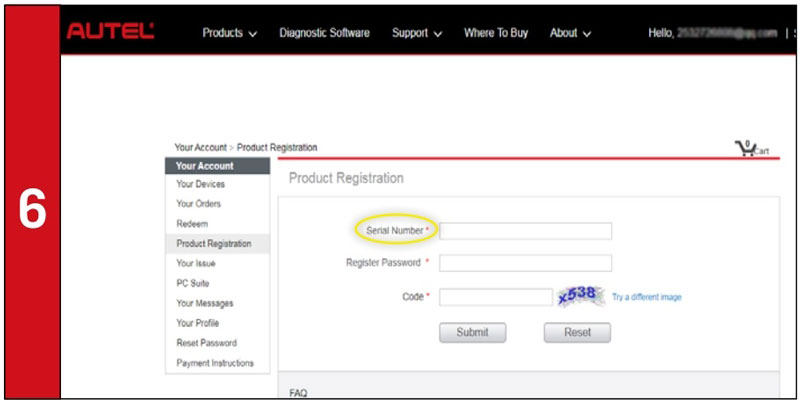Open Diagnostic Software page
The width and height of the screenshot is (800, 402).
tap(324, 33)
